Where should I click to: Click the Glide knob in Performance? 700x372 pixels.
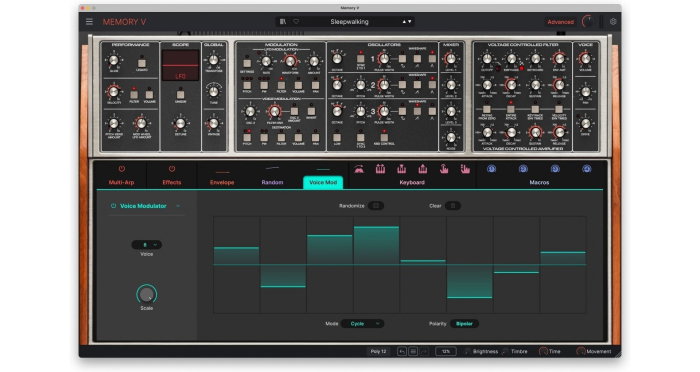114,60
